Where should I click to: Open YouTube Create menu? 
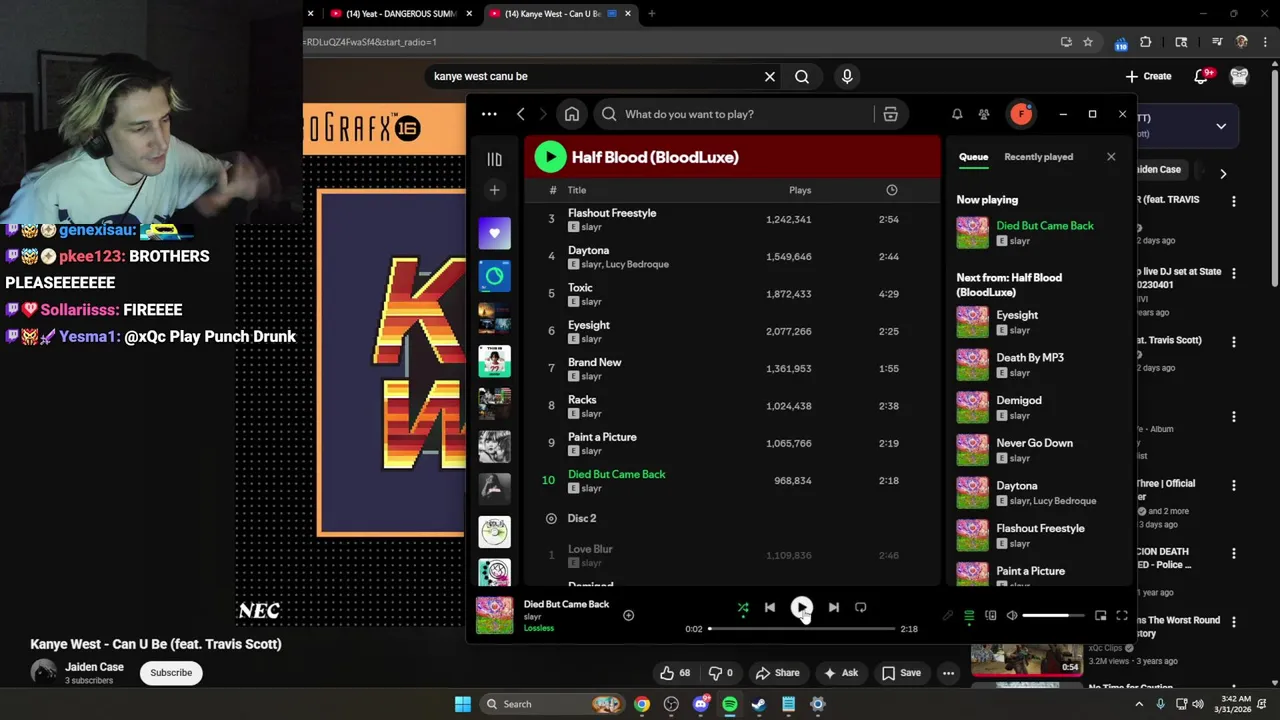point(1148,76)
